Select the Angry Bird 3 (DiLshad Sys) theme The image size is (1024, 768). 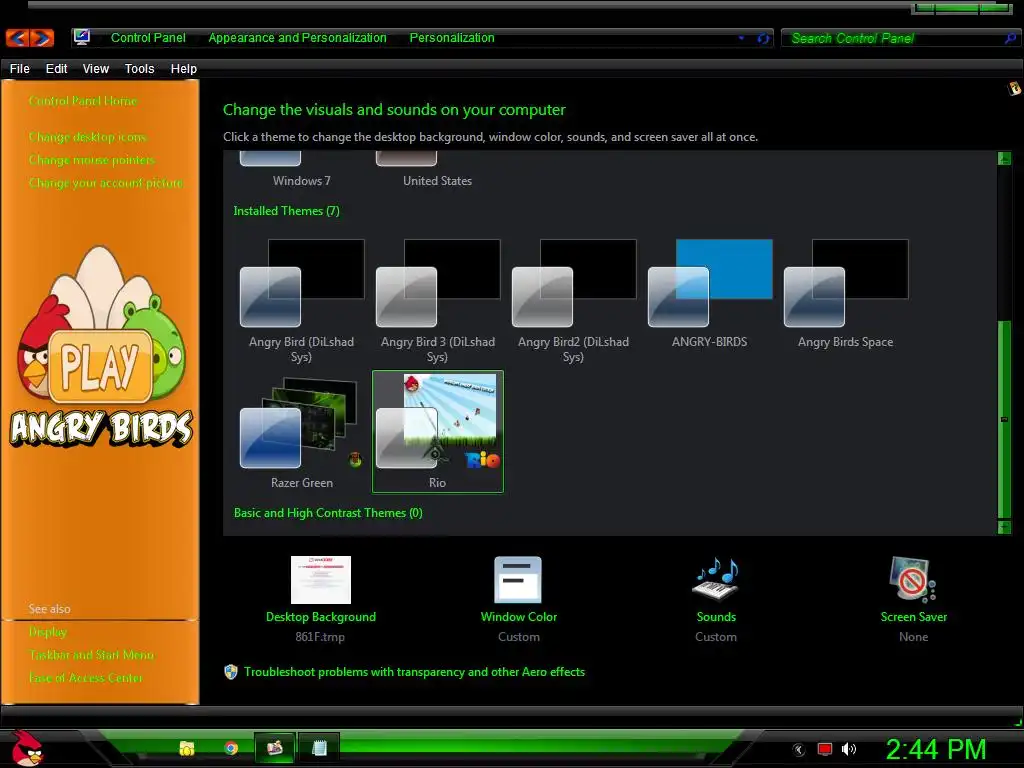coord(438,300)
